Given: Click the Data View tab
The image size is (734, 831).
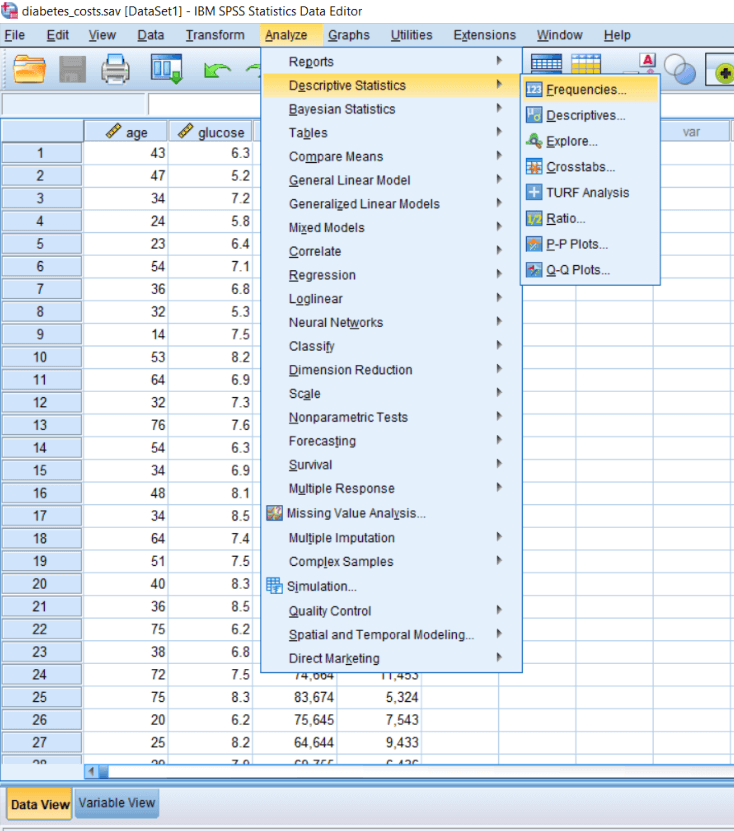Looking at the screenshot, I should tap(40, 804).
